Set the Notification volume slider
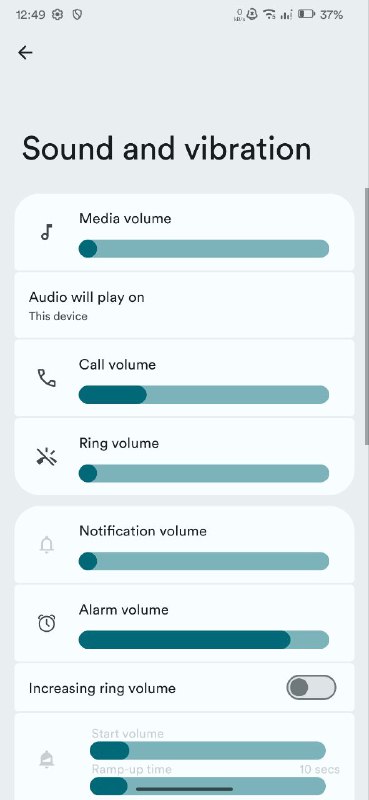Viewport: 369px width, 800px height. 204,561
